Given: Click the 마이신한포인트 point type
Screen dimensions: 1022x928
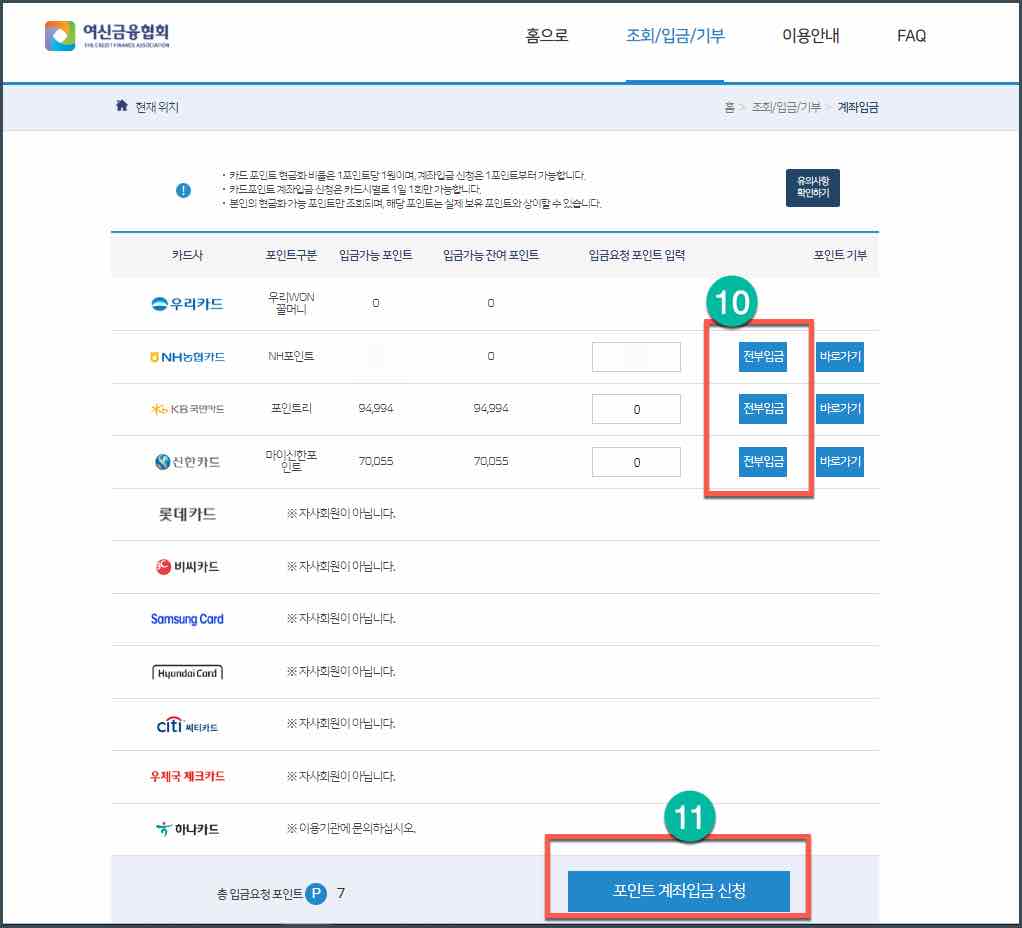Looking at the screenshot, I should [291, 461].
